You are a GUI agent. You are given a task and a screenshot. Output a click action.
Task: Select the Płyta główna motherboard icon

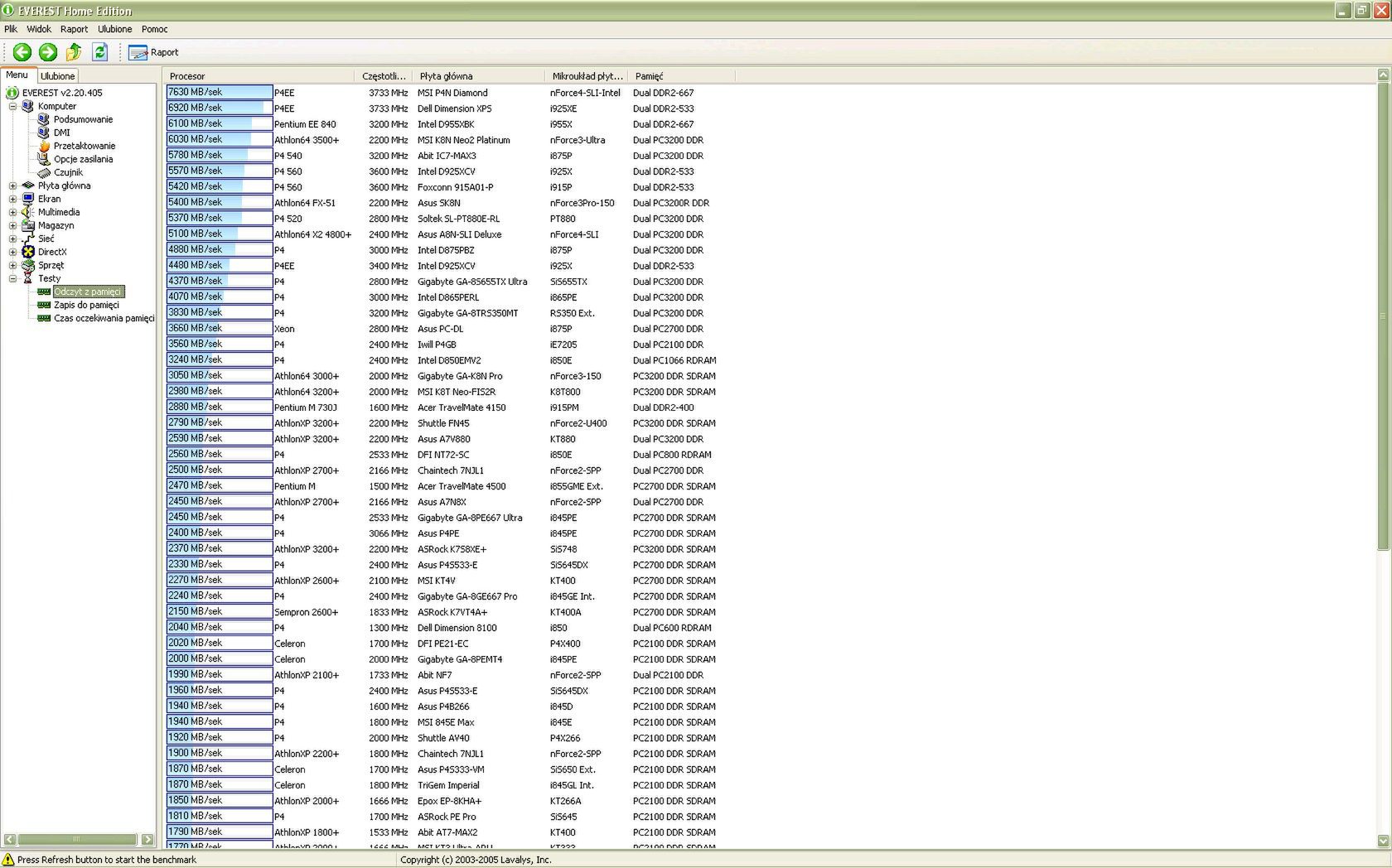[28, 186]
